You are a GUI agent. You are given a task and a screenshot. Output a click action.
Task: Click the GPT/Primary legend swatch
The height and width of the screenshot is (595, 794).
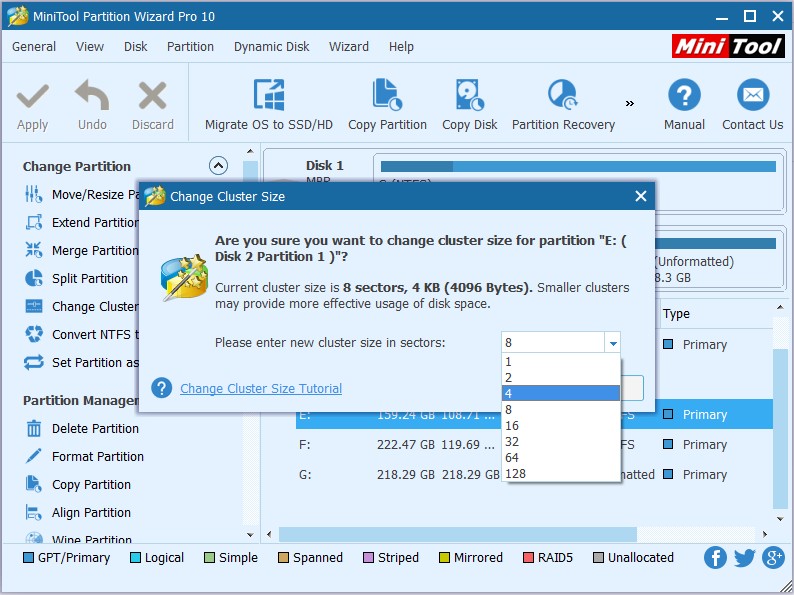pyautogui.click(x=28, y=558)
